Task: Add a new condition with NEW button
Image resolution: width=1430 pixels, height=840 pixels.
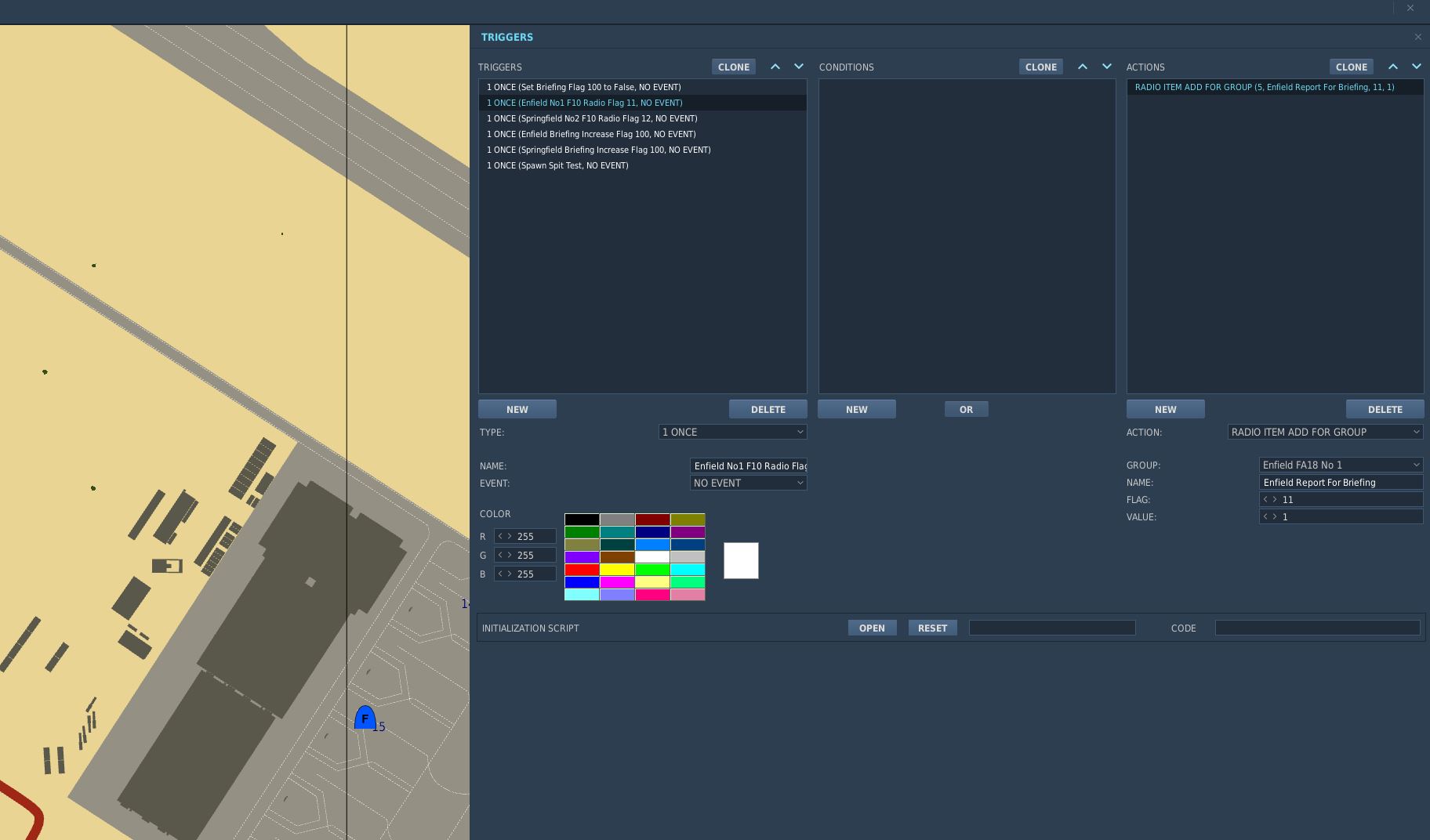Action: tap(857, 409)
